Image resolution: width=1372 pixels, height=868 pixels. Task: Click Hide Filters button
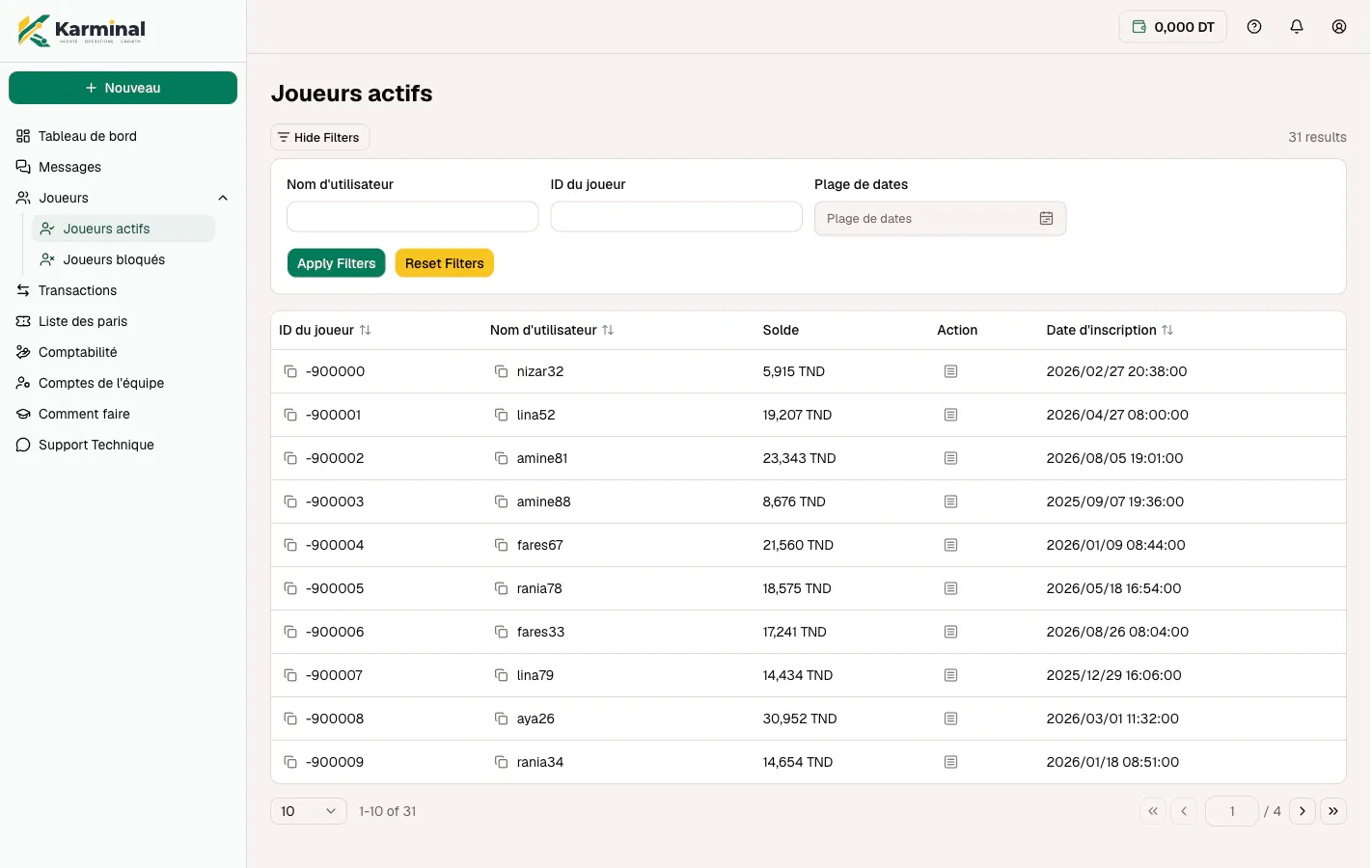[x=319, y=137]
